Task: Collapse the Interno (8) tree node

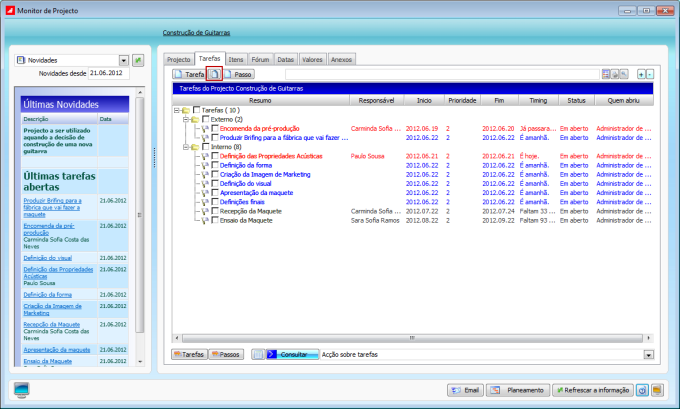Action: pyautogui.click(x=186, y=147)
